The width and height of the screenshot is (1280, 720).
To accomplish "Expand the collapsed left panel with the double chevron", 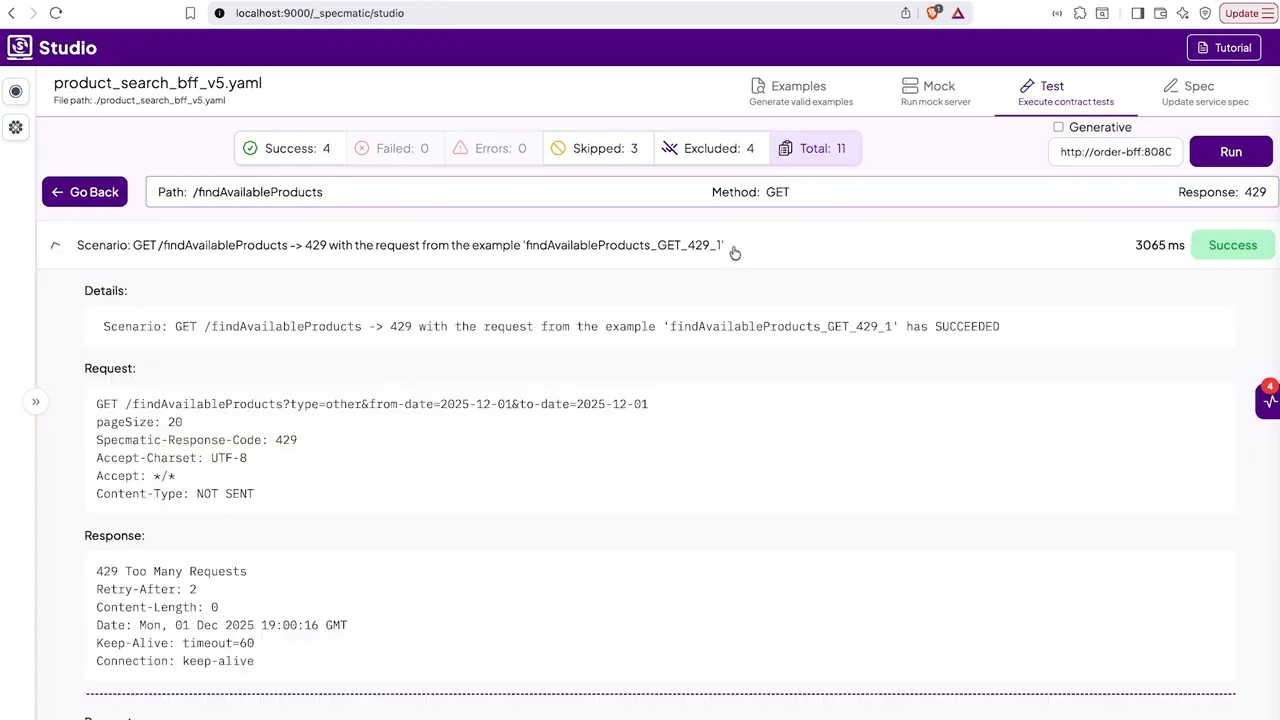I will [x=35, y=401].
